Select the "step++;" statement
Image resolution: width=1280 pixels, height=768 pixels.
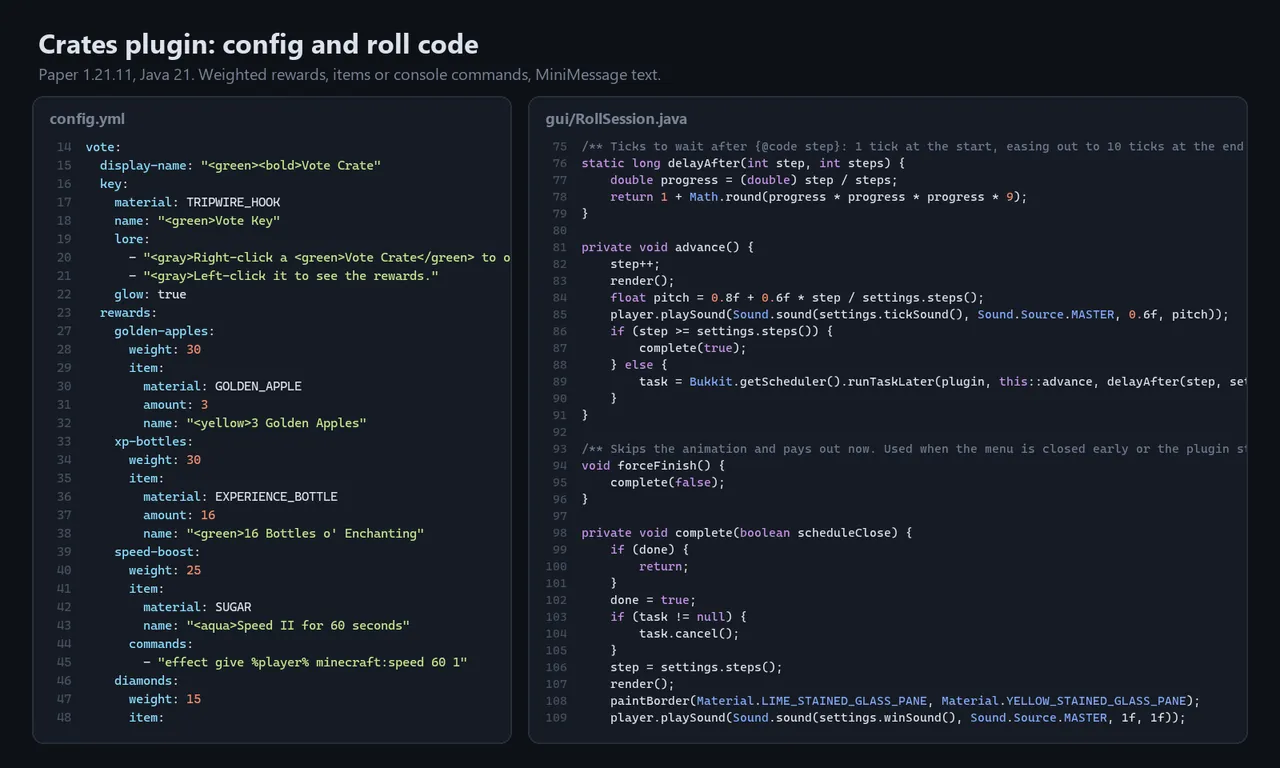pos(635,264)
